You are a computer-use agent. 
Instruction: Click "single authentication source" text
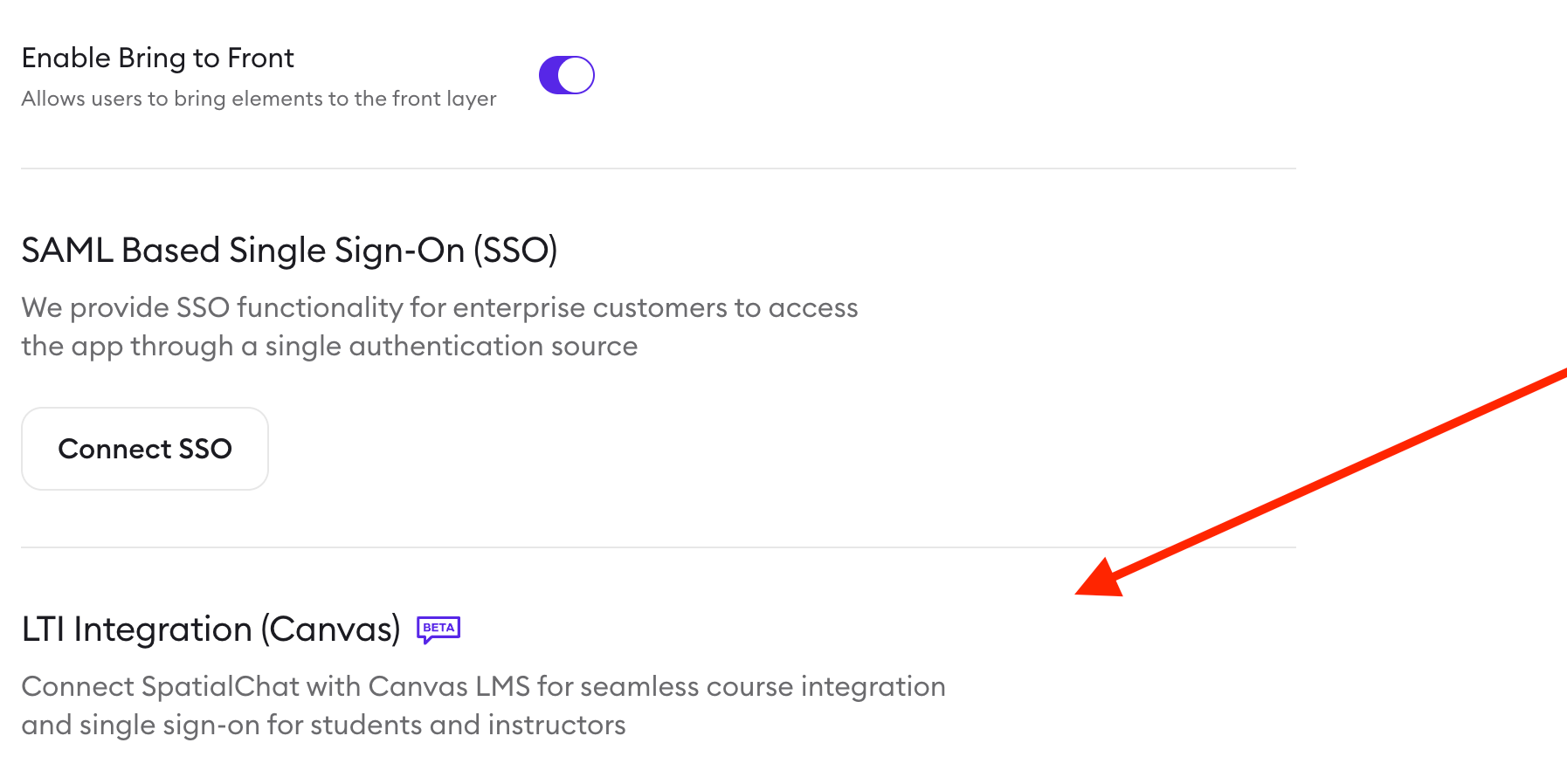[451, 347]
